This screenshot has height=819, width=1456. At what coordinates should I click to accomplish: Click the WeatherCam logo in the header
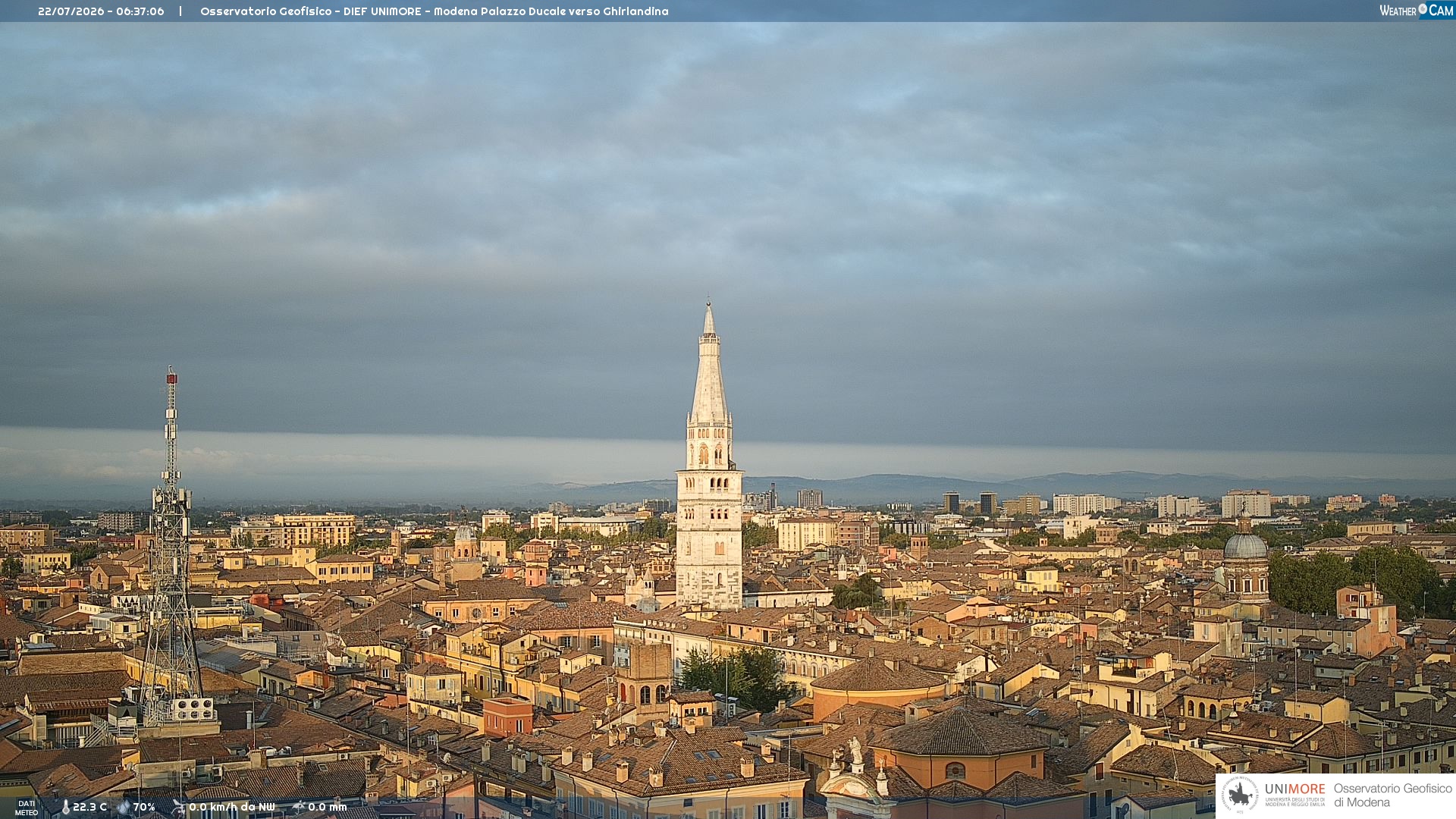tap(1417, 11)
